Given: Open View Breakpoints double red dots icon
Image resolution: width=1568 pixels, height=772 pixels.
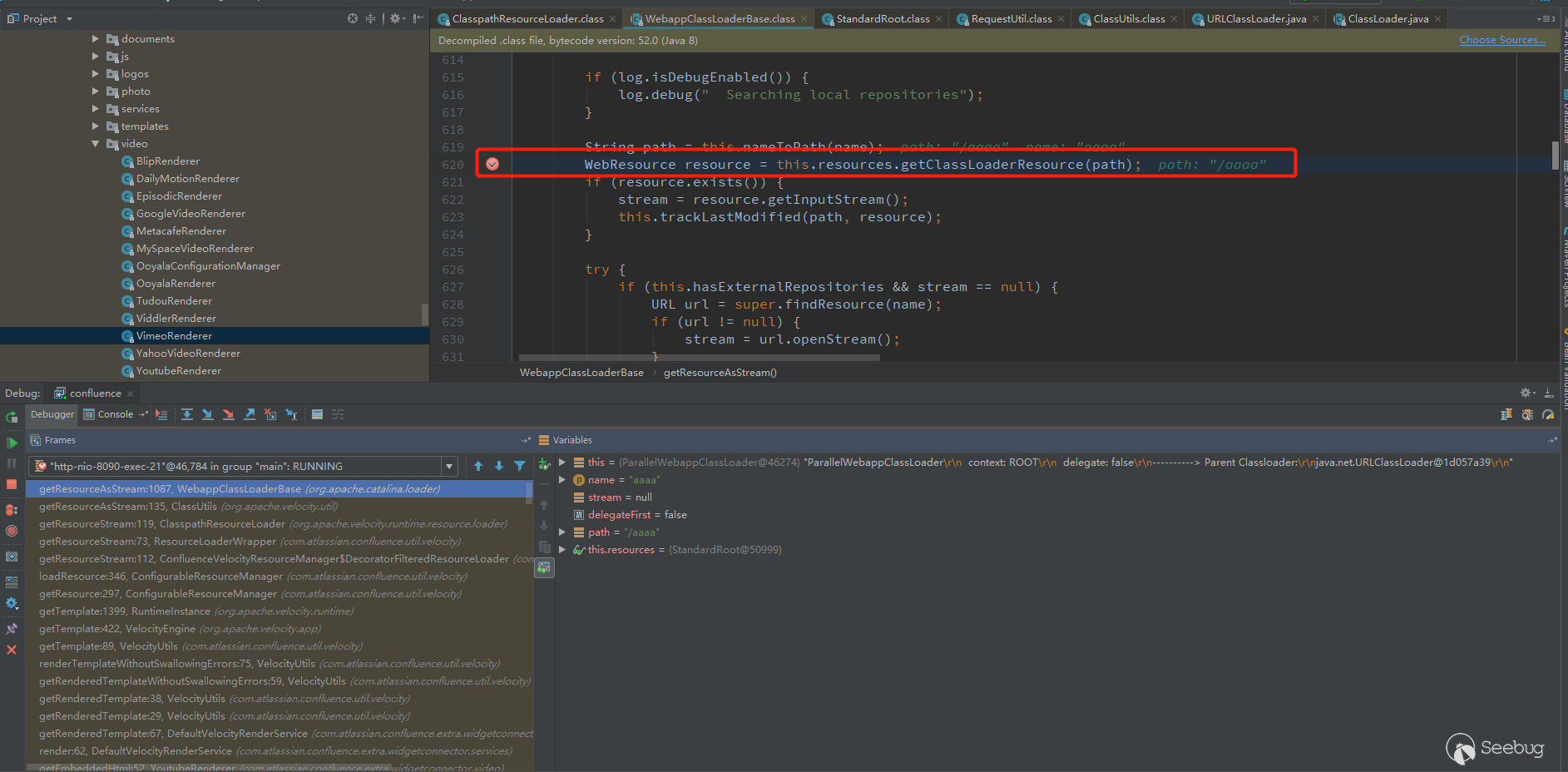Looking at the screenshot, I should coord(12,509).
